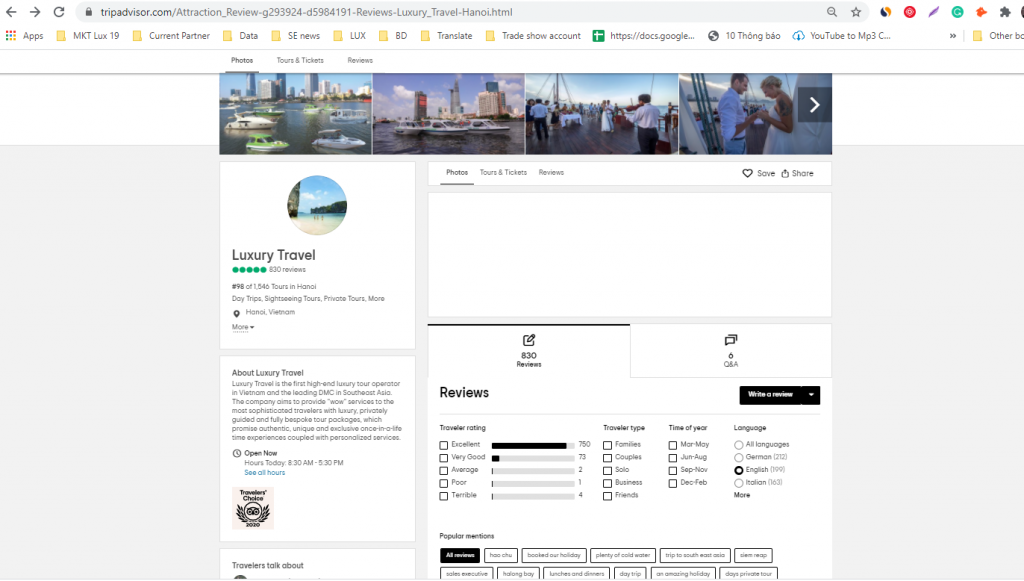This screenshot has height=581, width=1024.
Task: Click the zoom magnifier icon in address bar
Action: [x=832, y=12]
